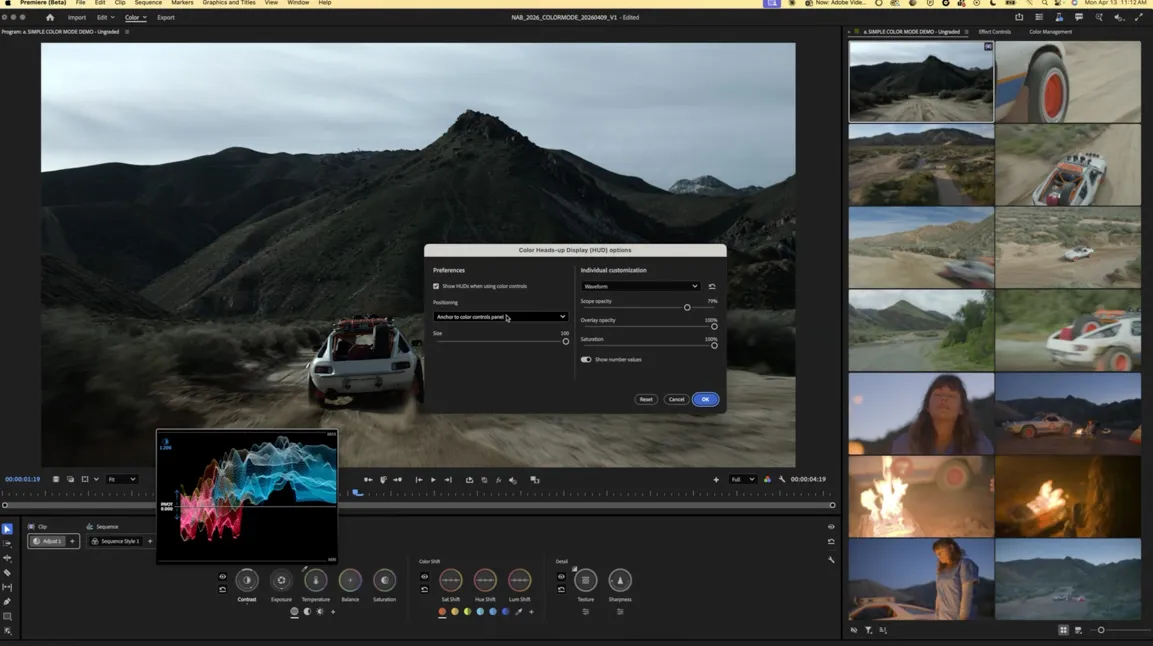Image resolution: width=1153 pixels, height=646 pixels.
Task: Click the OK button in HUD dialog
Action: 705,399
